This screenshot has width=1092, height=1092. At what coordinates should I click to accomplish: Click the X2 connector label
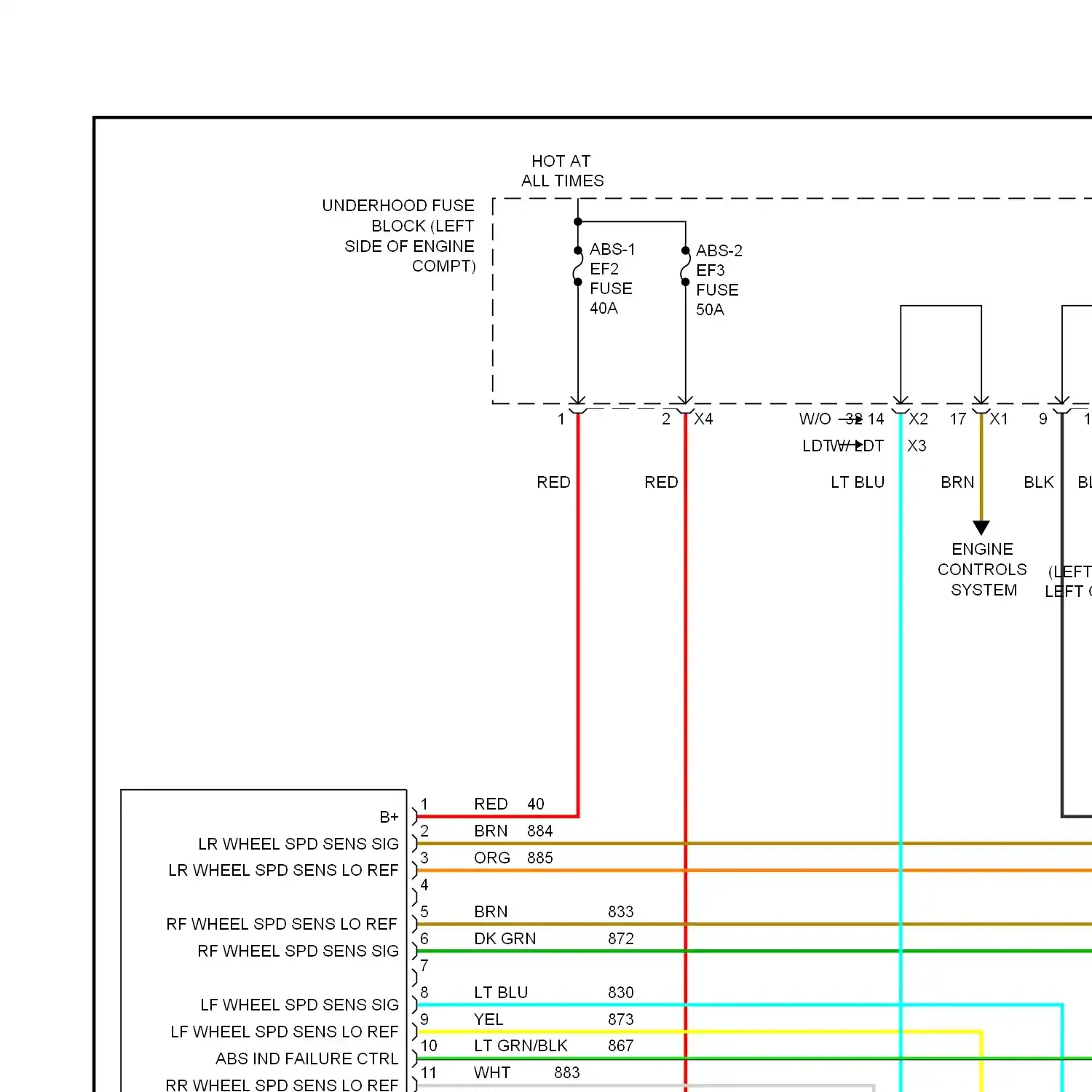point(919,419)
